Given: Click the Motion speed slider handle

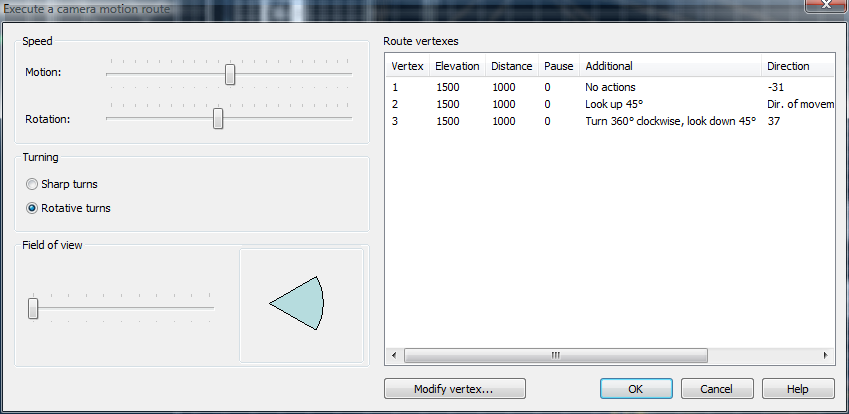Looking at the screenshot, I should [x=230, y=74].
